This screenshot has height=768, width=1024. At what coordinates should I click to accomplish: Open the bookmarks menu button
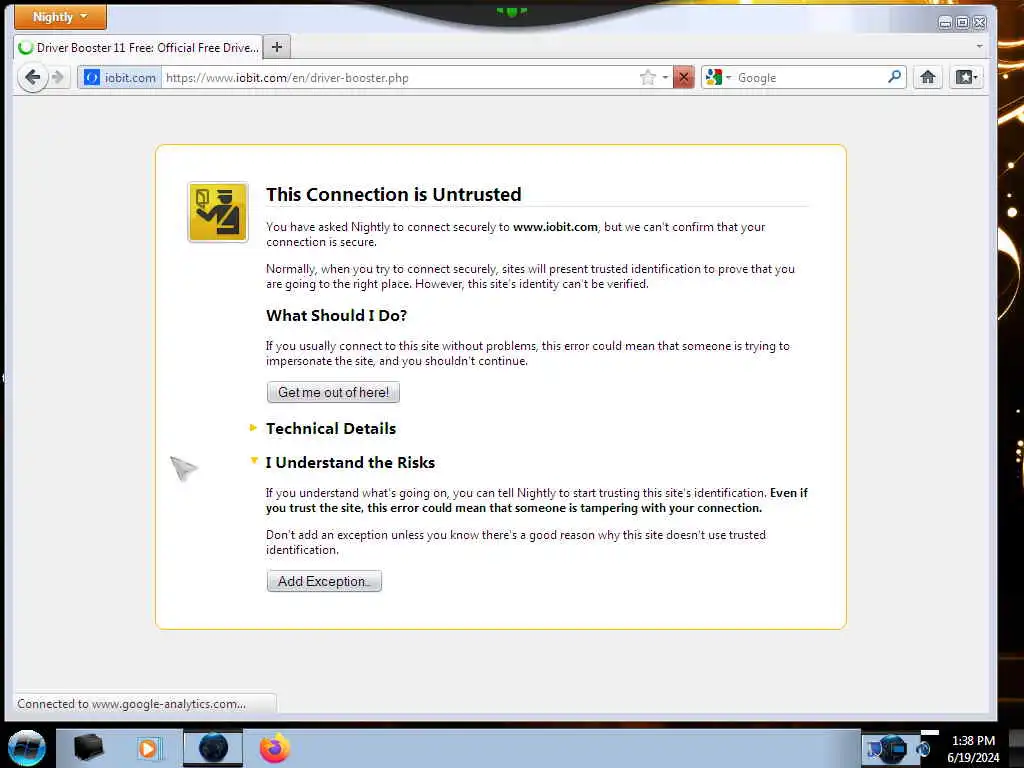coord(966,78)
